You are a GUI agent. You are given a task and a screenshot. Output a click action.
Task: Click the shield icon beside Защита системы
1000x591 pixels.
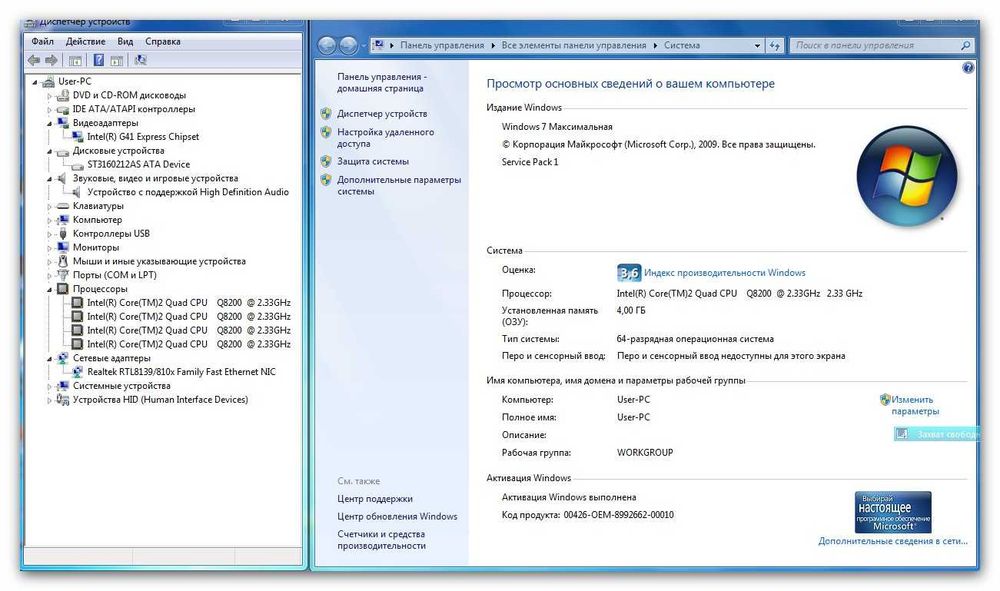327,161
